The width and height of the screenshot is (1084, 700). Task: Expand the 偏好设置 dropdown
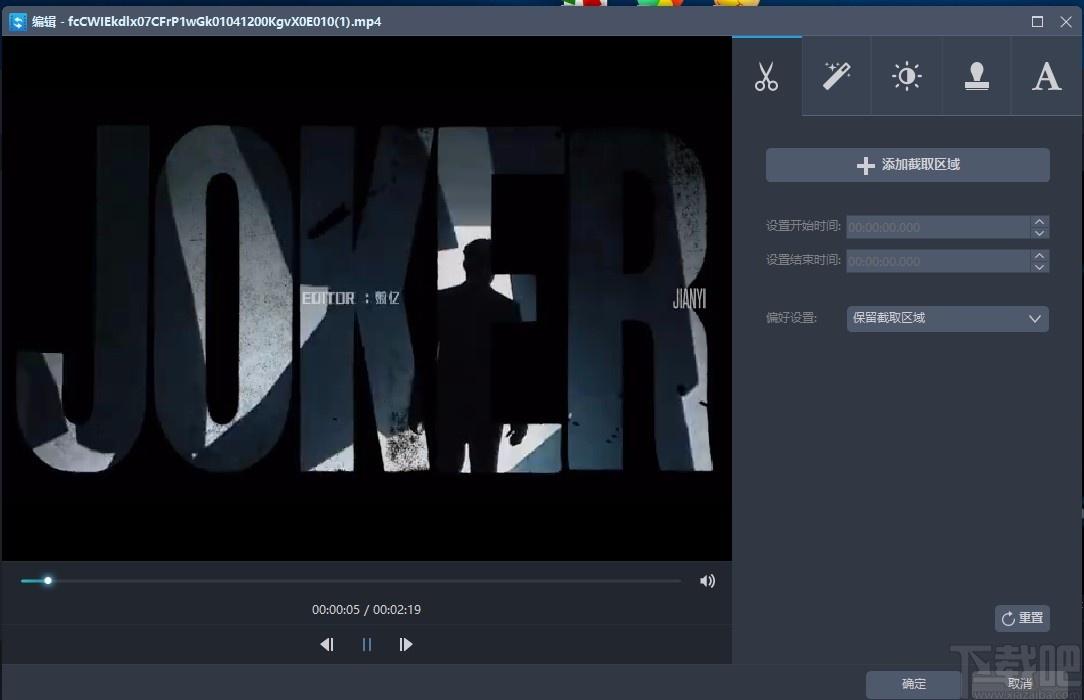pyautogui.click(x=948, y=319)
